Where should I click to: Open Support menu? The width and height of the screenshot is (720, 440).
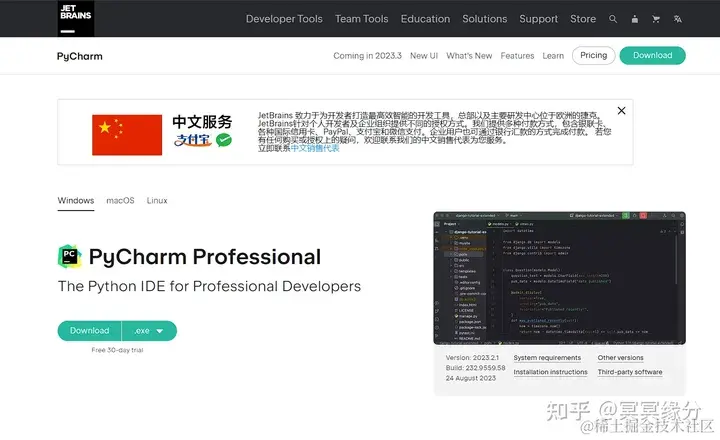[x=539, y=19]
